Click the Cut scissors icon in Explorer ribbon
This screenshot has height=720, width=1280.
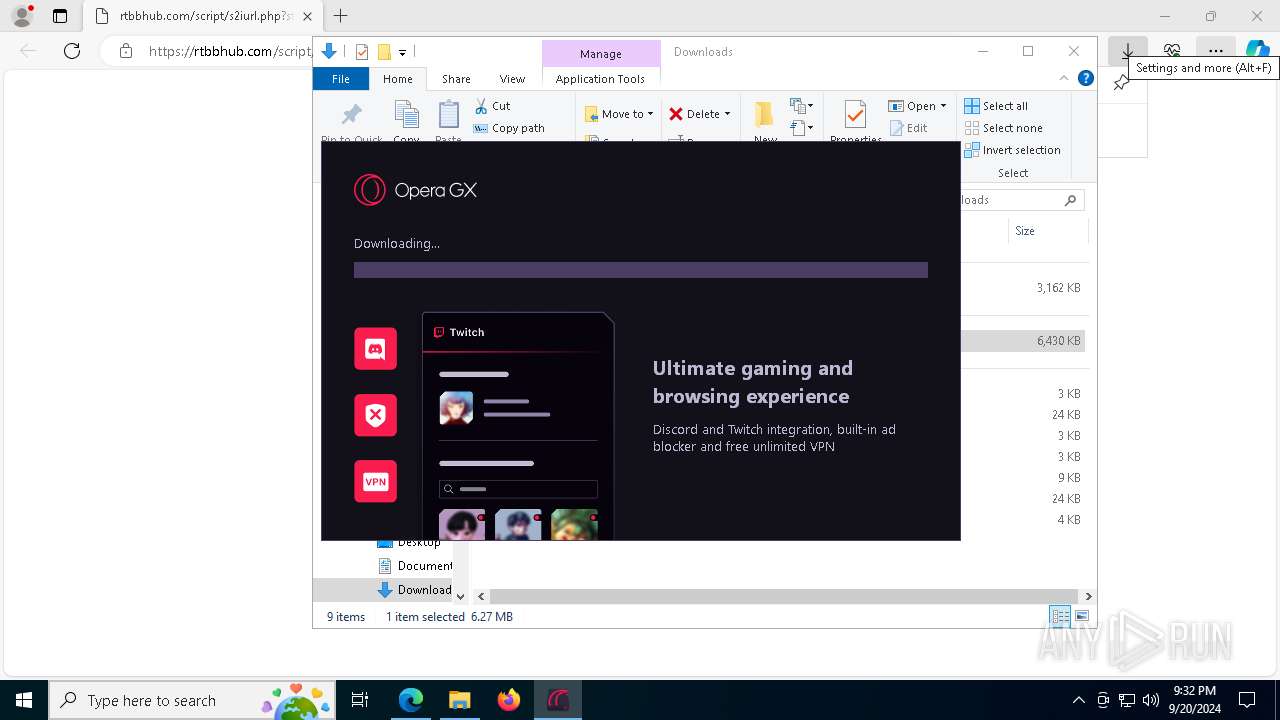click(481, 106)
